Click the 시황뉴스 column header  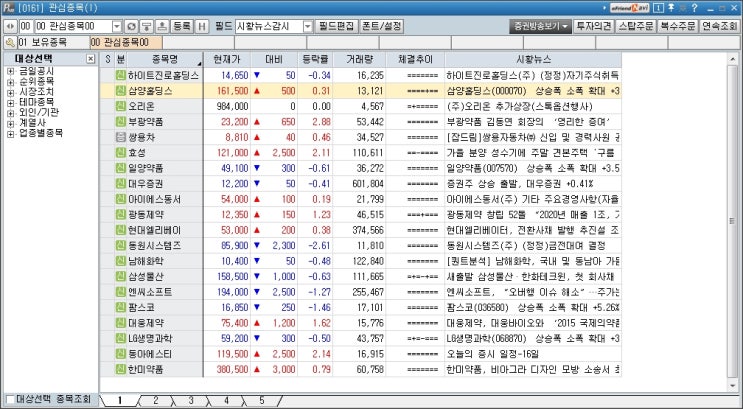[x=533, y=60]
